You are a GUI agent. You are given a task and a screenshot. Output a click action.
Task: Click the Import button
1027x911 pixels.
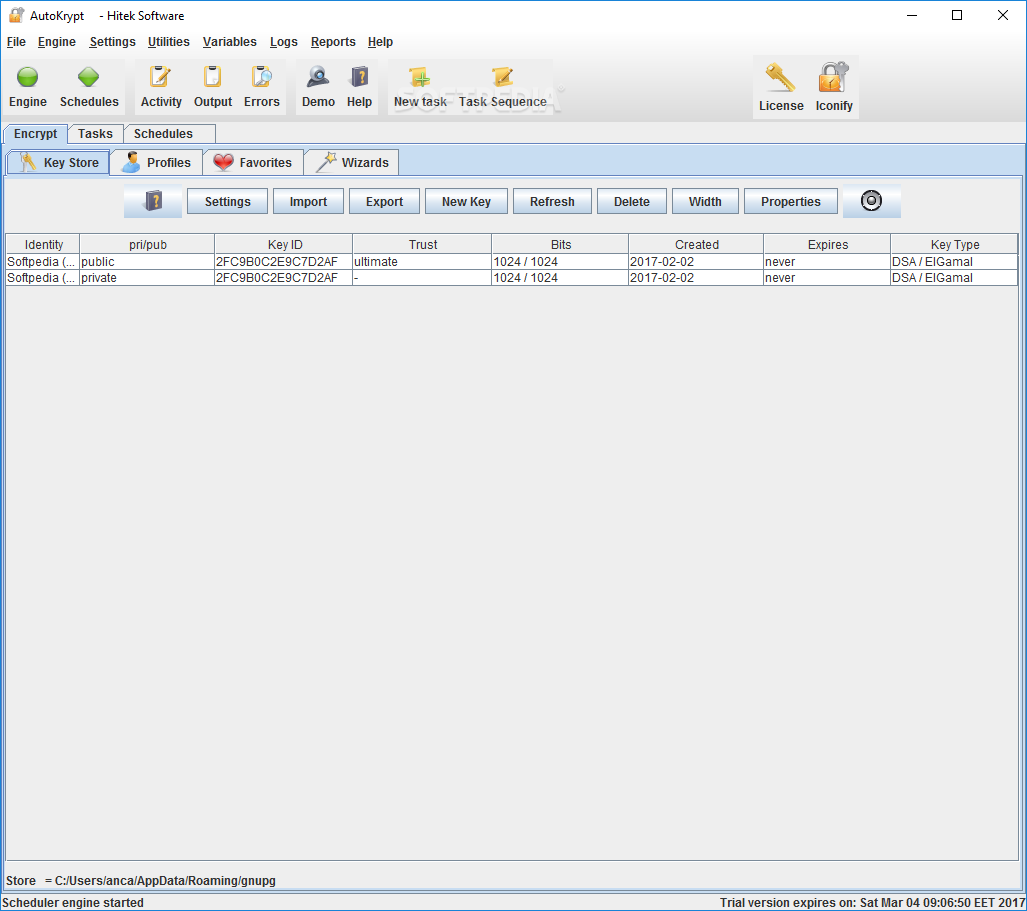[308, 202]
